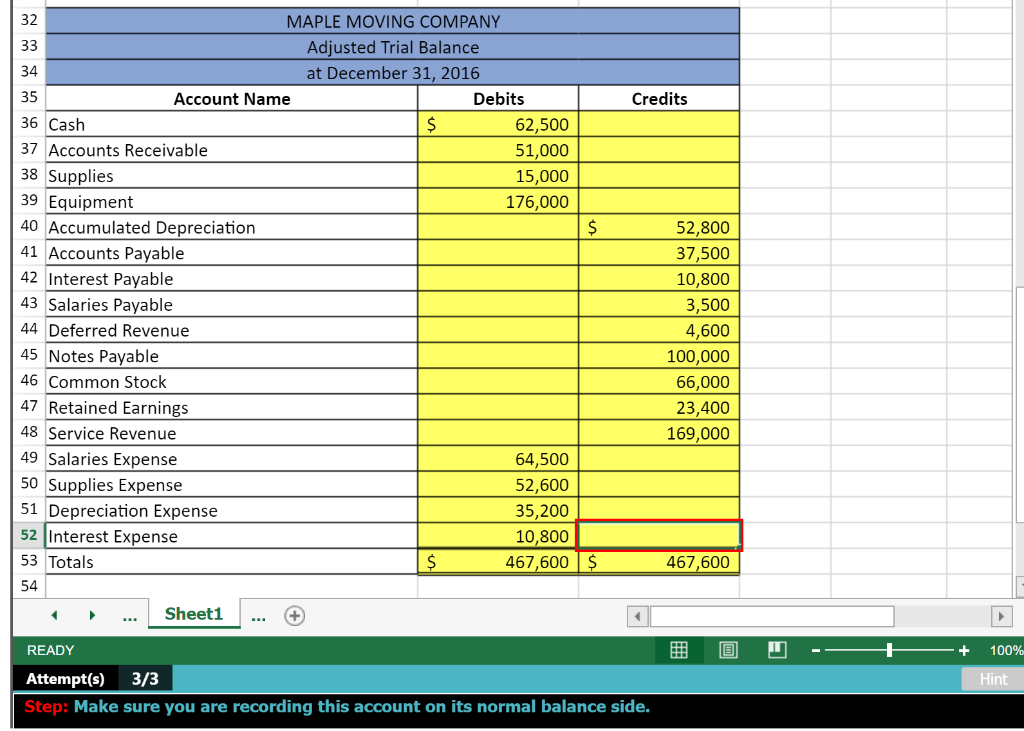Select row header 52
1024x731 pixels.
29,536
